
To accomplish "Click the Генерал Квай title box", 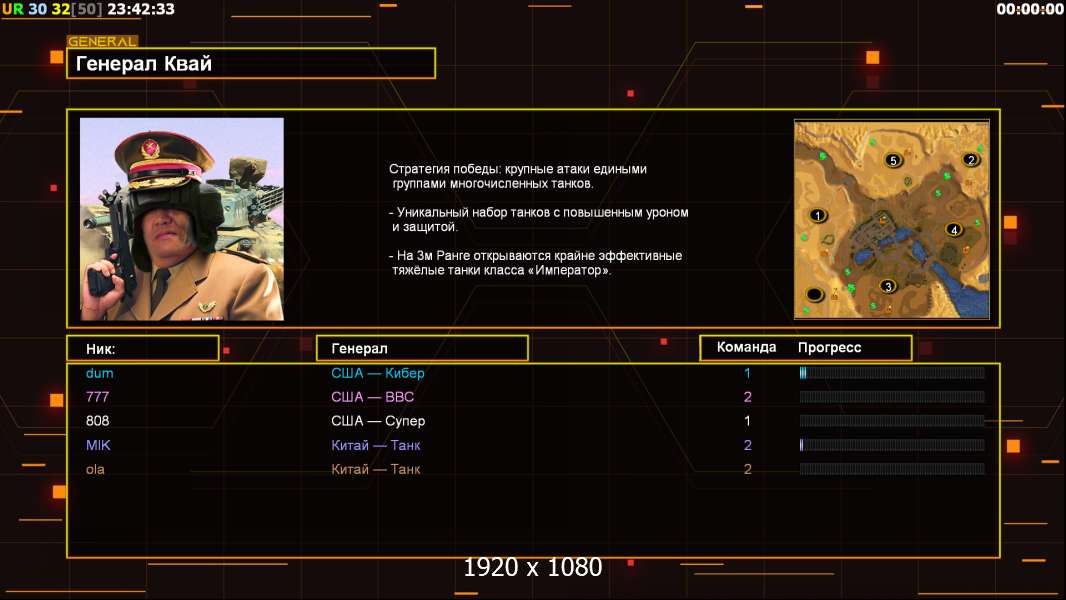I will pos(251,64).
